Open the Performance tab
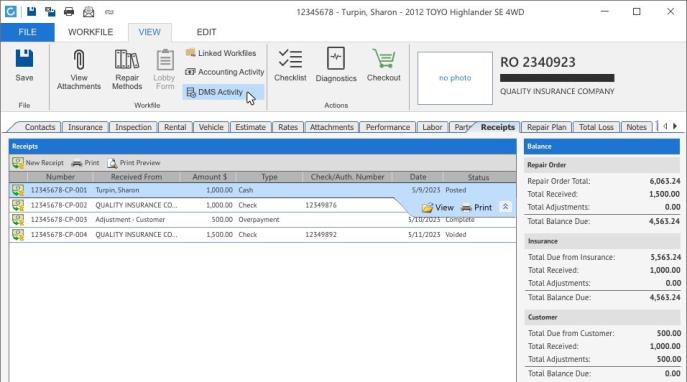Viewport: 687px width, 382px height. pos(387,127)
